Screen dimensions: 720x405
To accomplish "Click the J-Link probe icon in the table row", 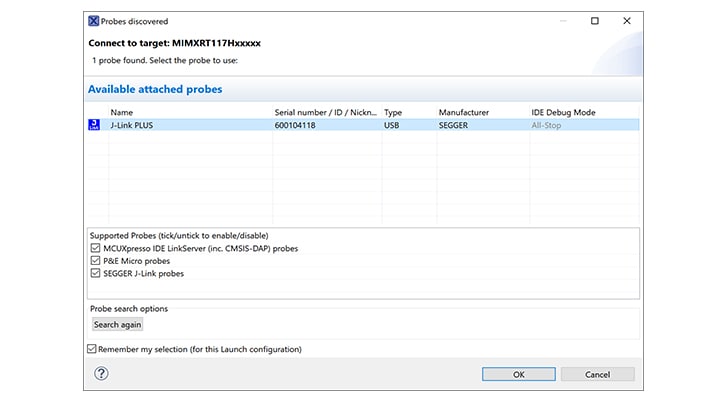I will tap(95, 125).
